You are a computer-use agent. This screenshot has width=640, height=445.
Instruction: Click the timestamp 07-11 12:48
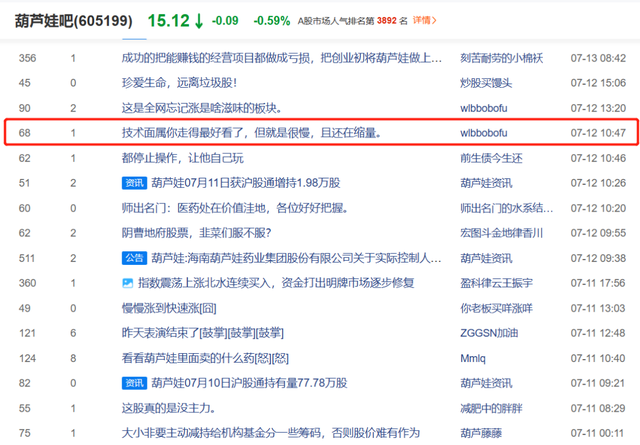[x=598, y=333]
